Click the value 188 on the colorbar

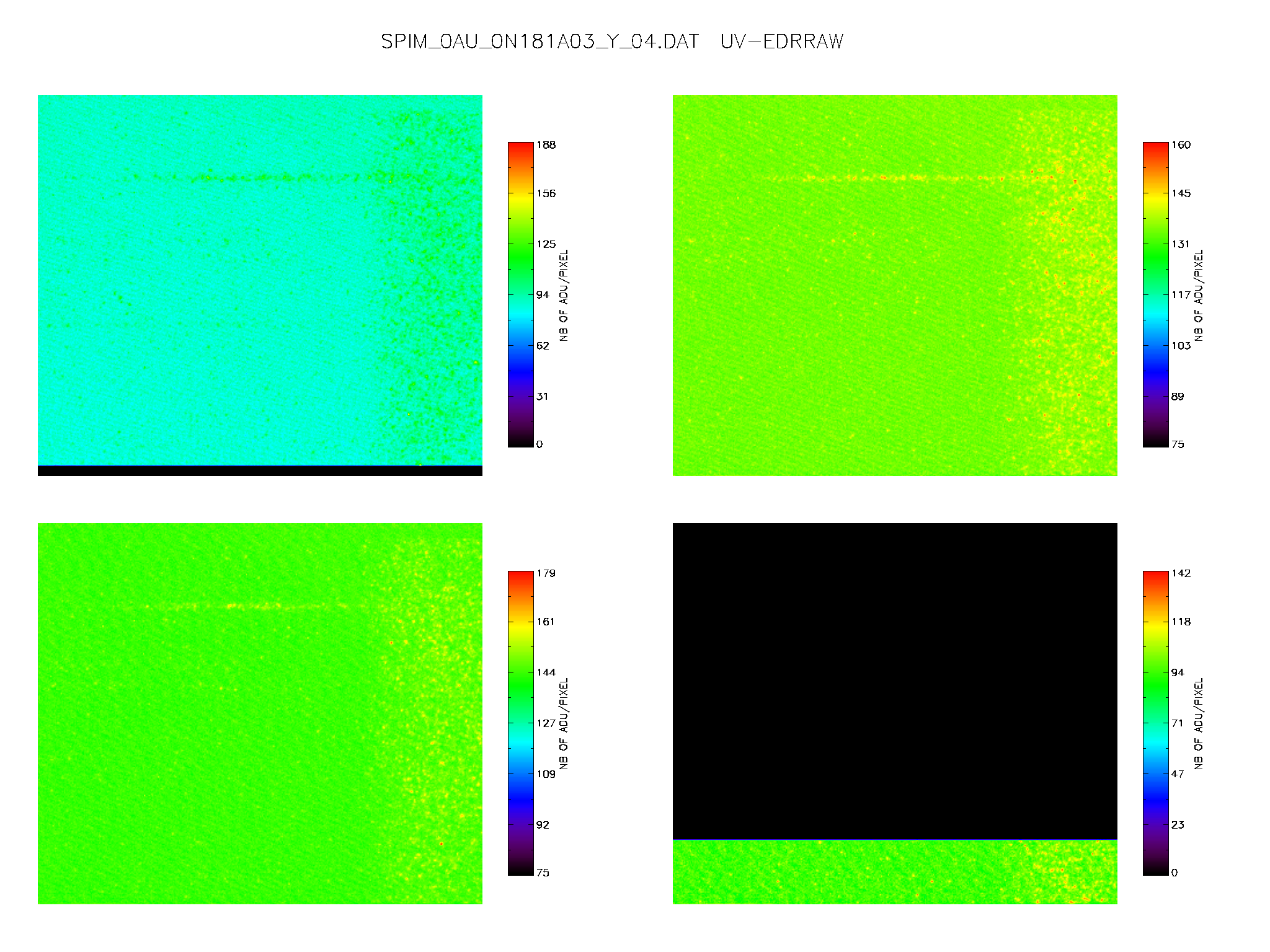pos(546,145)
